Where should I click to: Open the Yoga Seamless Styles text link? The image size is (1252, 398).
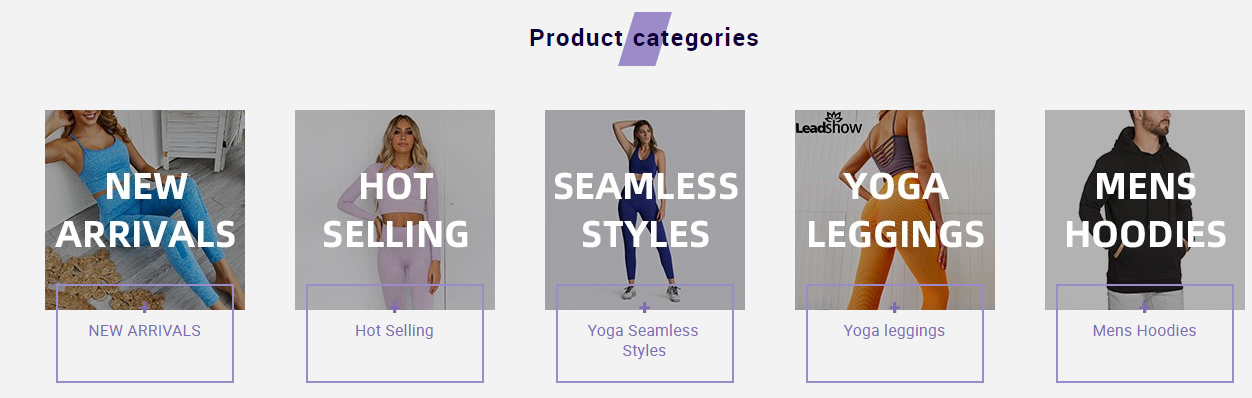[x=644, y=341]
